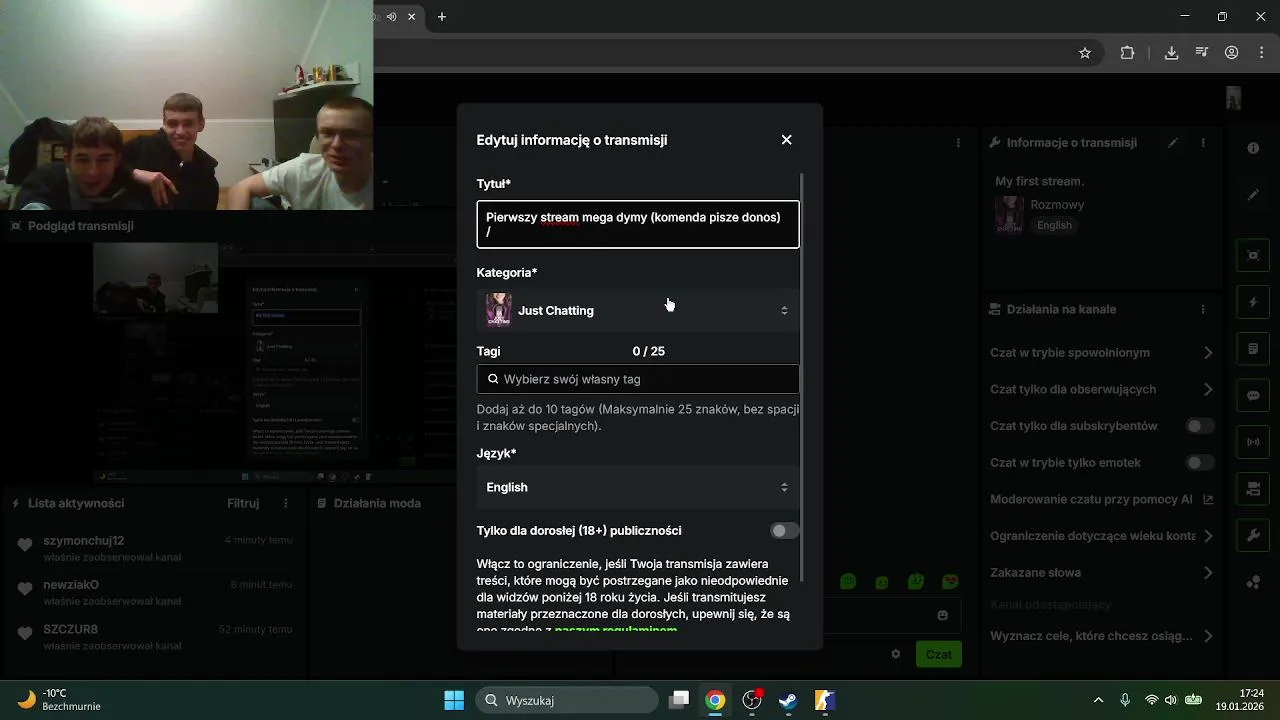Screen dimensions: 1280x720
Task: Click the green Czat send button
Action: [x=938, y=654]
